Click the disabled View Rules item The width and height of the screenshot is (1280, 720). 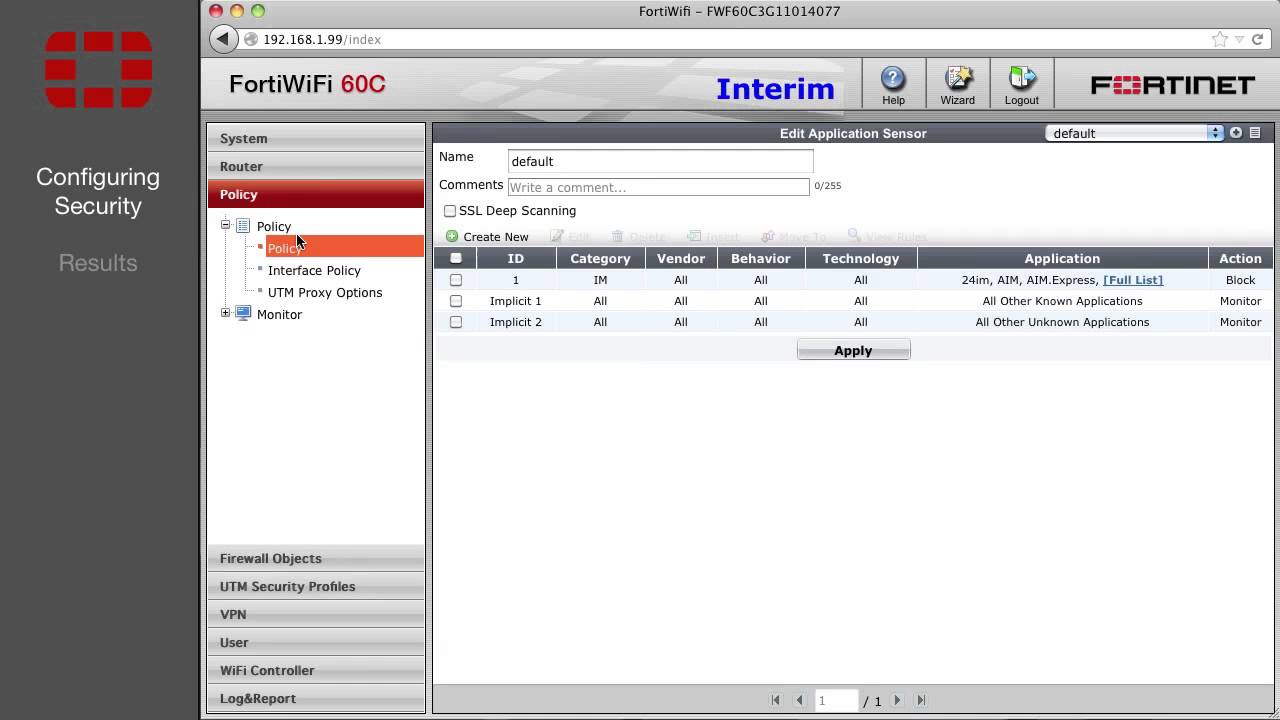point(887,237)
